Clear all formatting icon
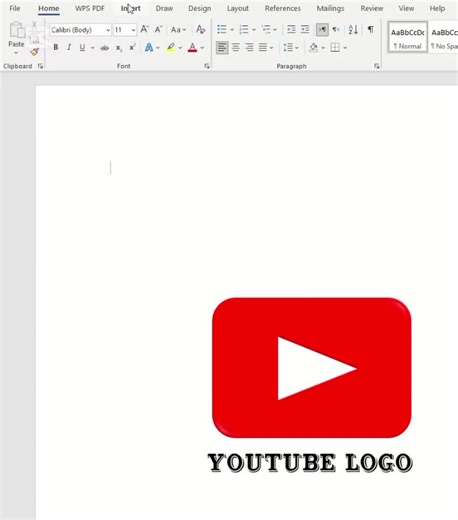 coord(200,30)
